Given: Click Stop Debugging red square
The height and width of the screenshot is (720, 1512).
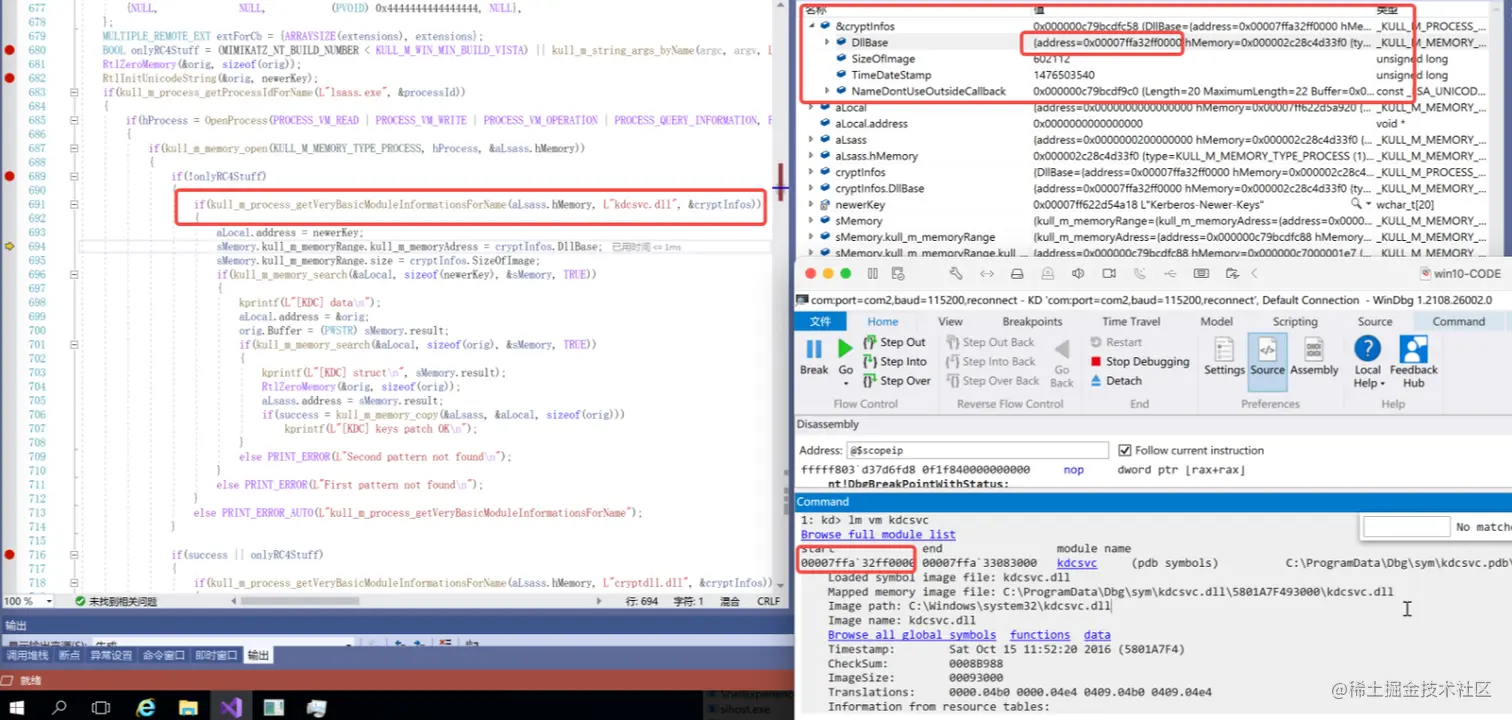Looking at the screenshot, I should [x=1097, y=362].
